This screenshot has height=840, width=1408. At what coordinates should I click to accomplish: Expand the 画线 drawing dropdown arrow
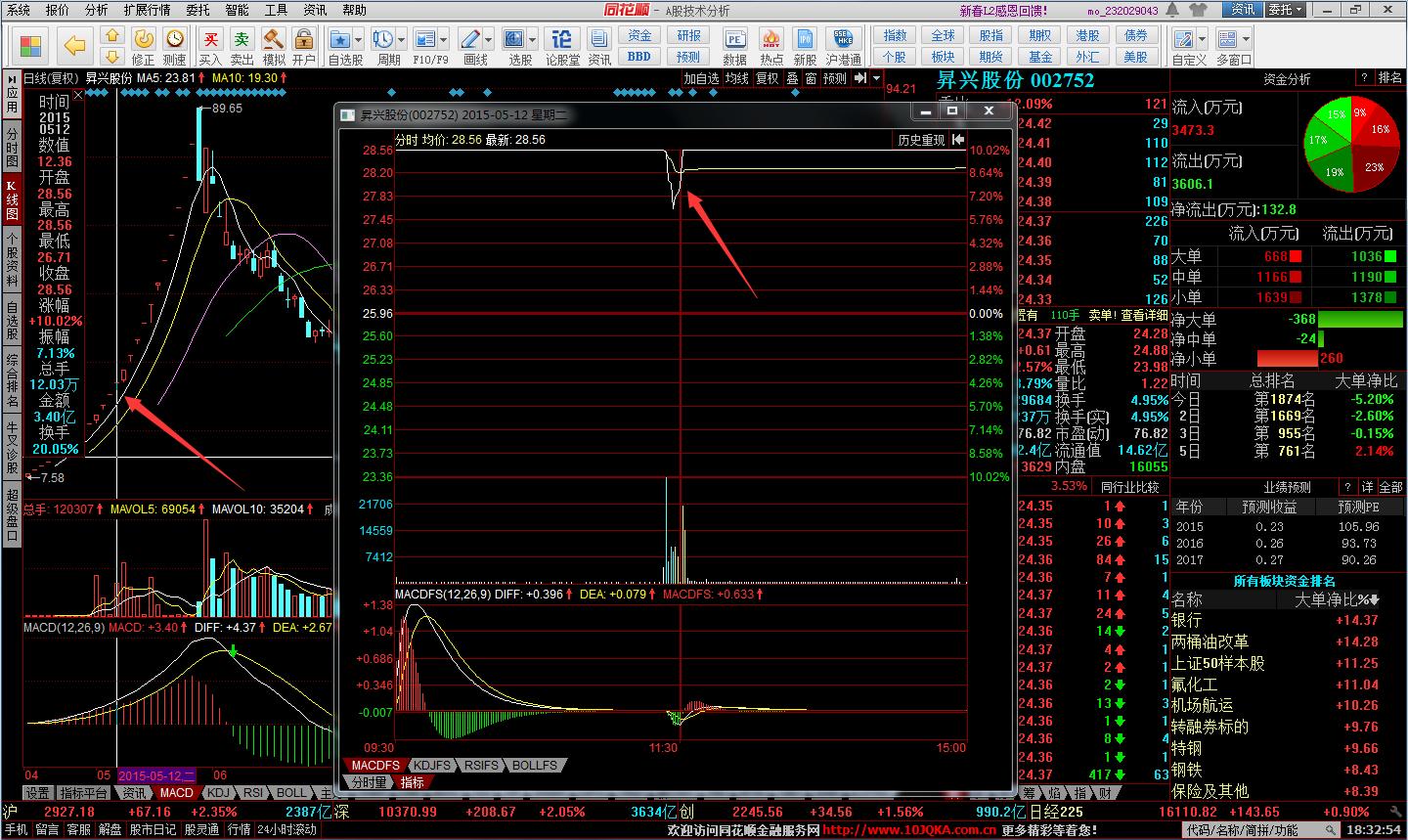coord(490,39)
